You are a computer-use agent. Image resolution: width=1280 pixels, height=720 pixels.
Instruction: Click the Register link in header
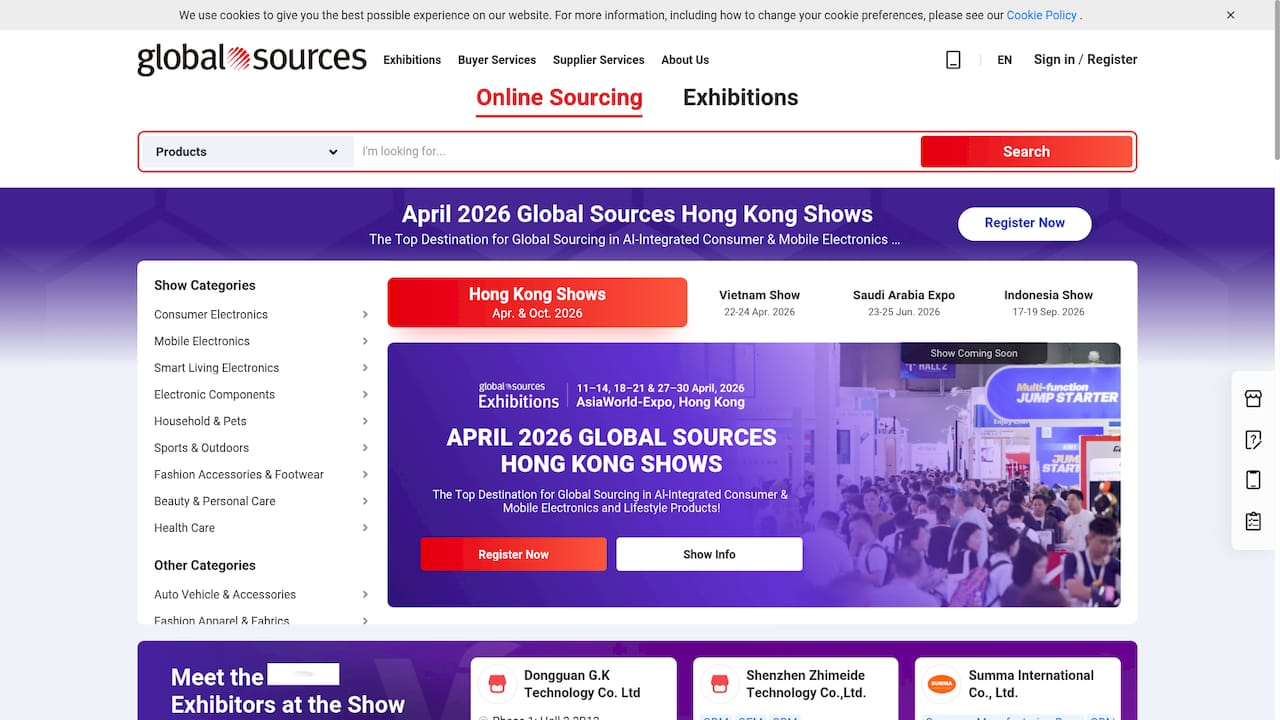click(x=1112, y=59)
